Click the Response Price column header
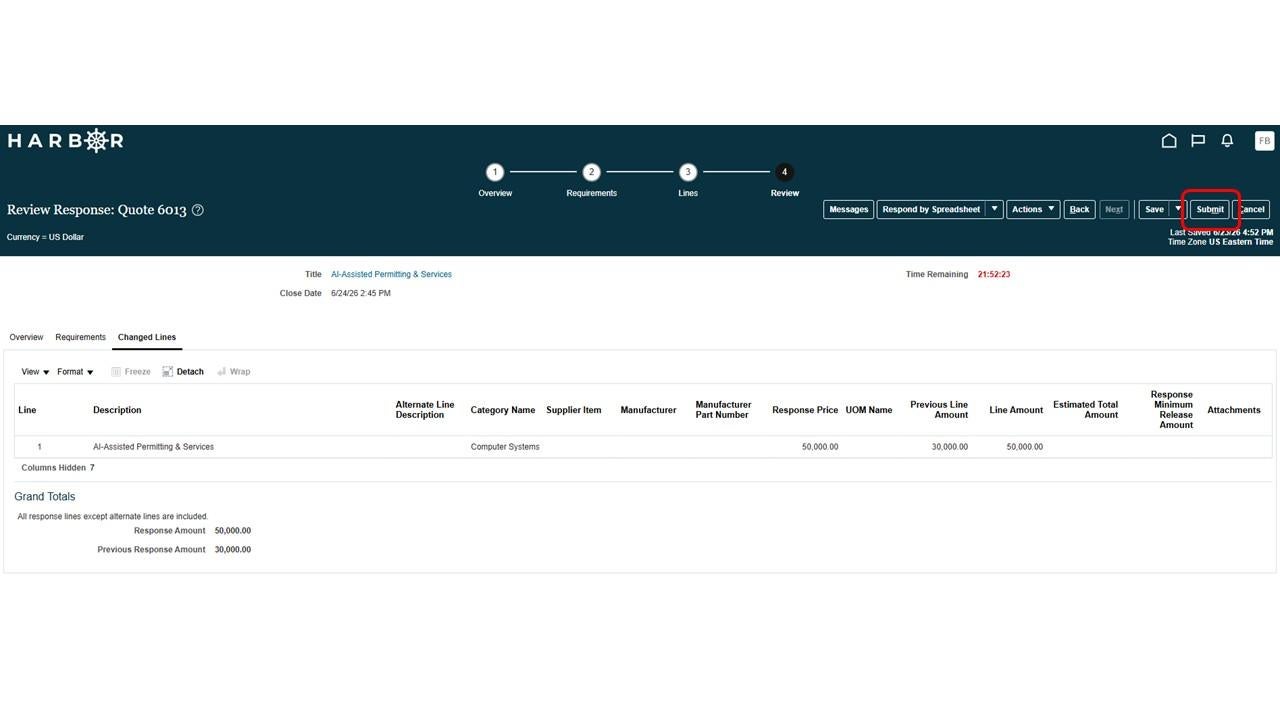The image size is (1280, 720). [x=805, y=410]
